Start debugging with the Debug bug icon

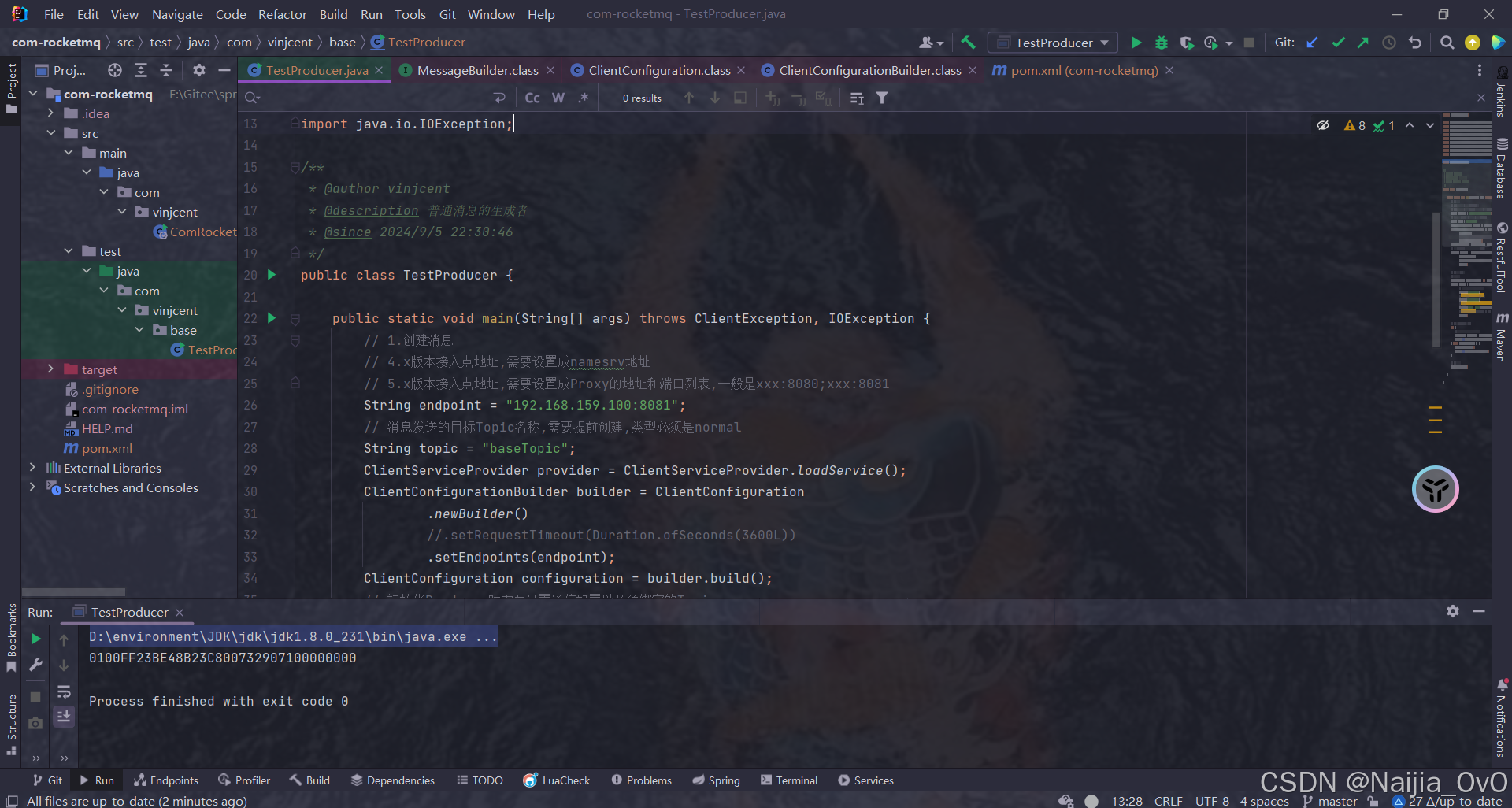click(1162, 43)
